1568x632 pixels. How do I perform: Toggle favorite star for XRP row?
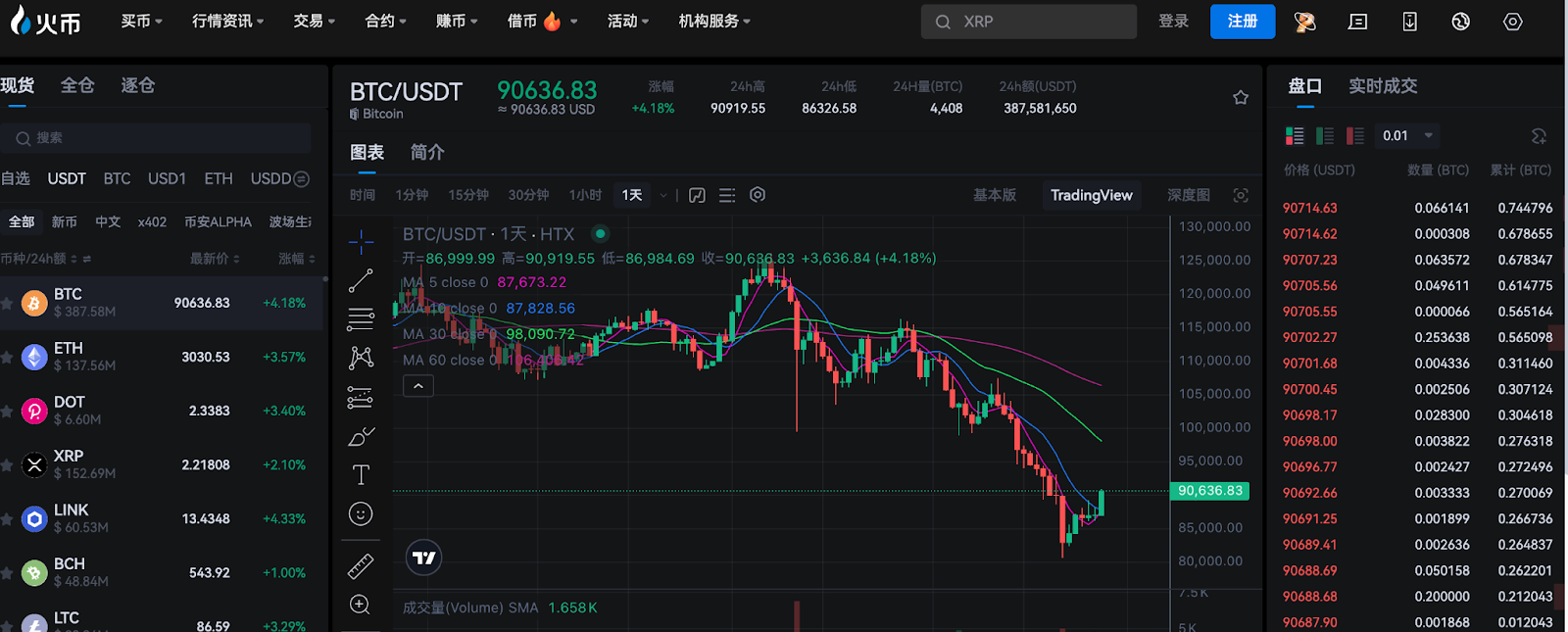[x=7, y=464]
